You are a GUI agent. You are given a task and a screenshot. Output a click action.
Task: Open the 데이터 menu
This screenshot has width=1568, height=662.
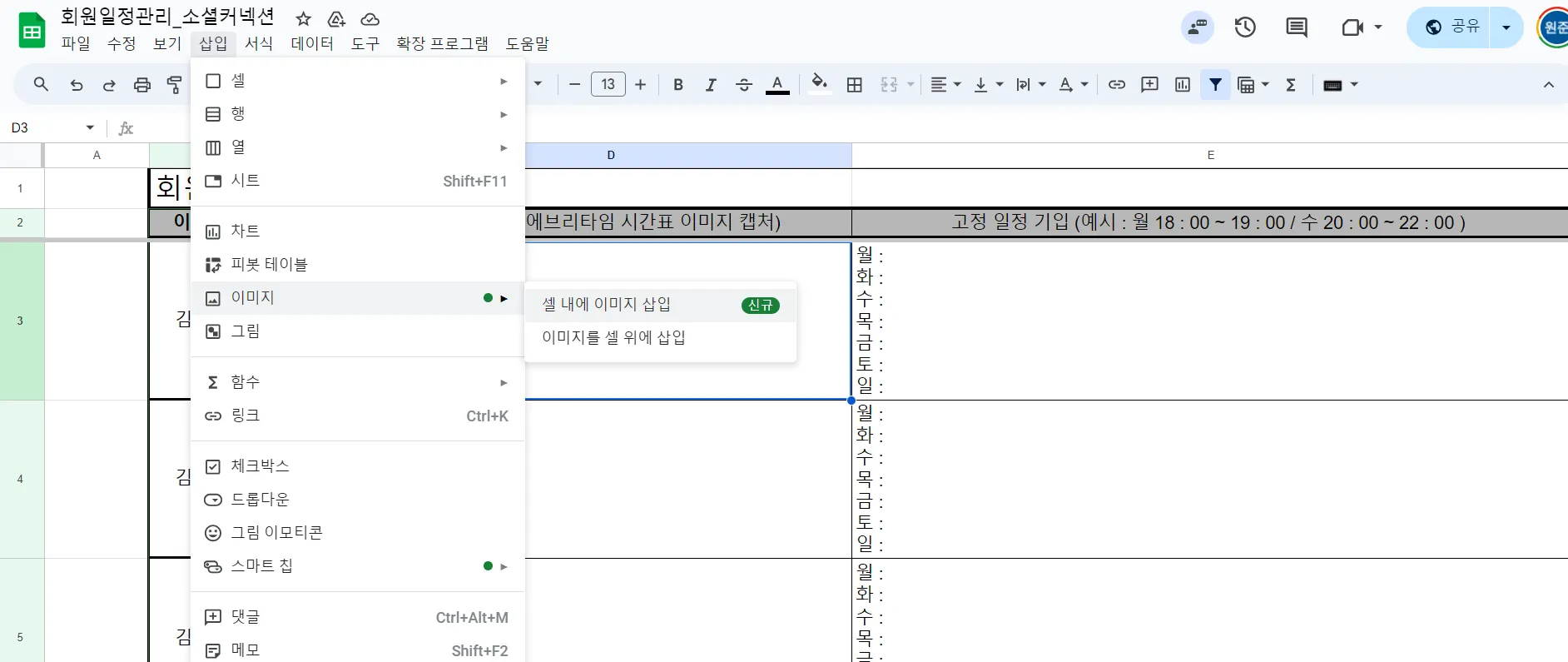(312, 43)
